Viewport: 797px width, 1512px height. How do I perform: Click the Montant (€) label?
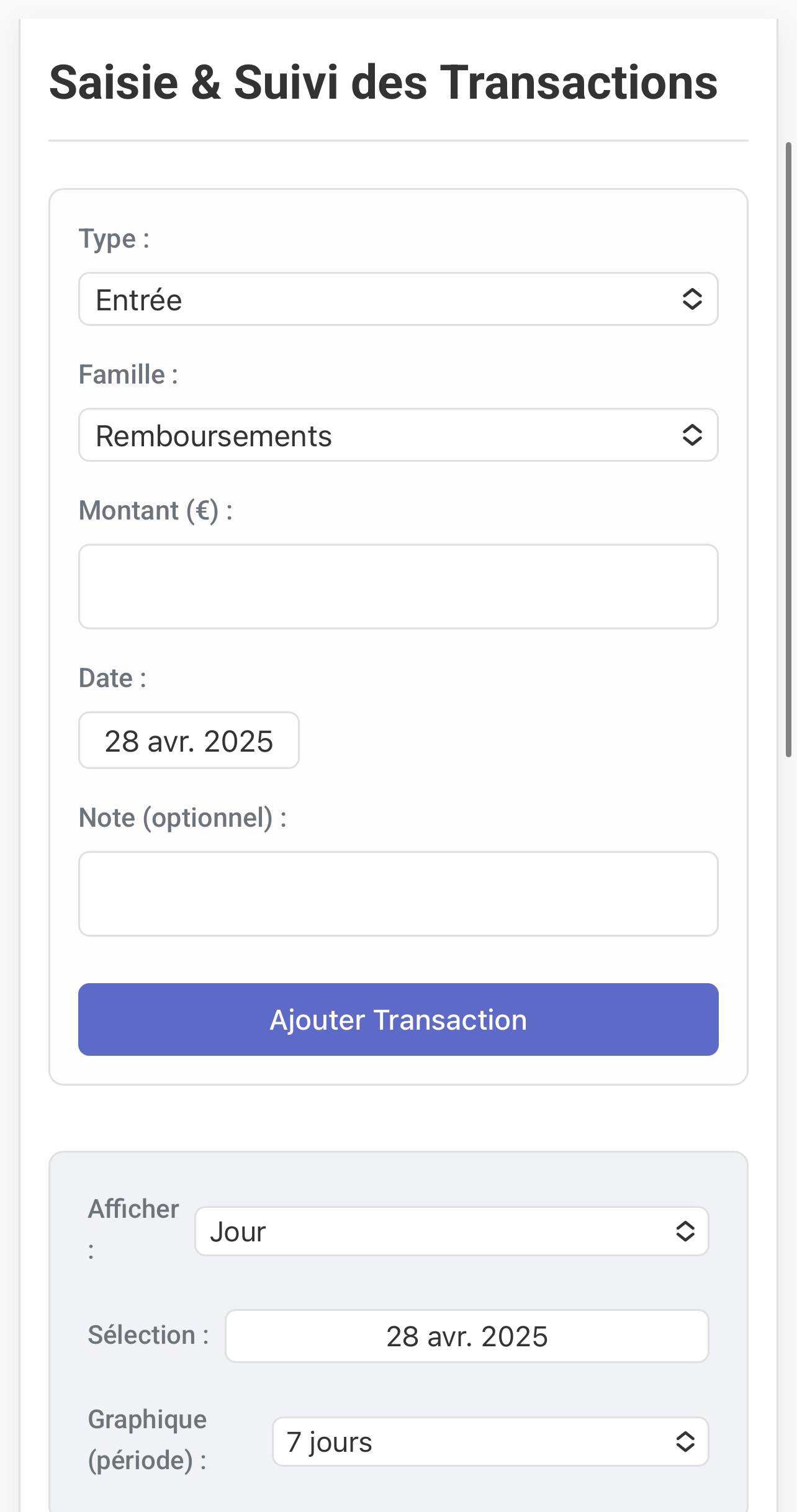click(156, 511)
